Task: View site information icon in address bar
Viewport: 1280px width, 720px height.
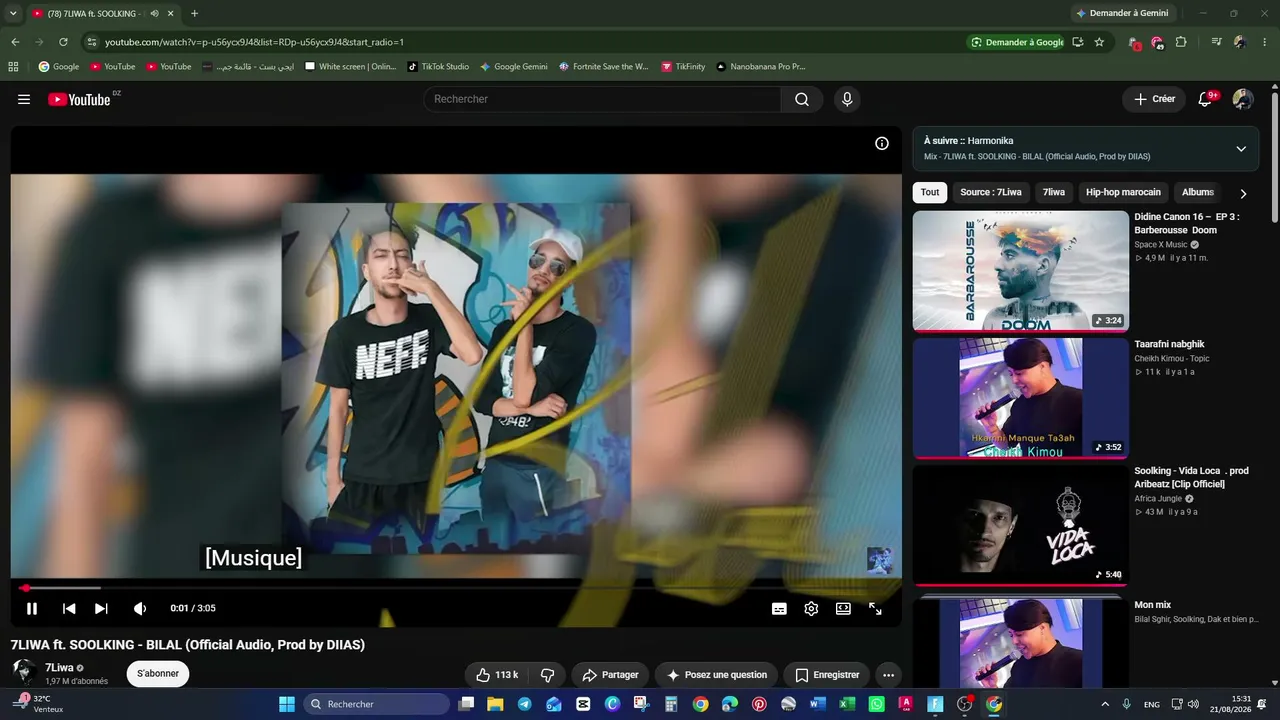Action: pos(92,42)
